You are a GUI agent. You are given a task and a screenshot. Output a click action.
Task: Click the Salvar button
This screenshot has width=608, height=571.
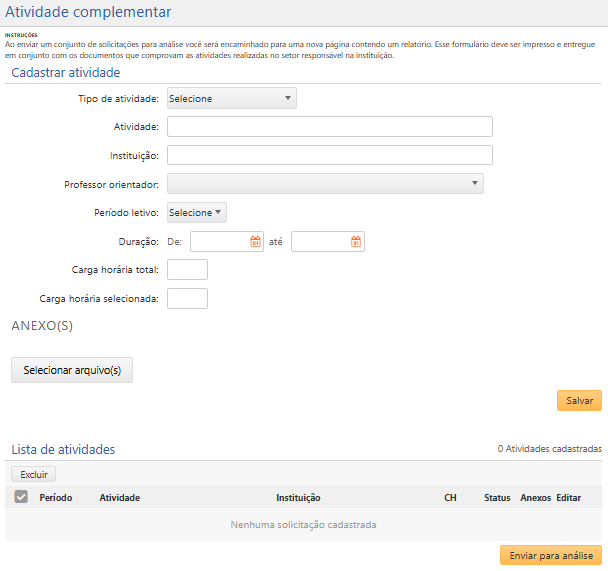pyautogui.click(x=579, y=400)
